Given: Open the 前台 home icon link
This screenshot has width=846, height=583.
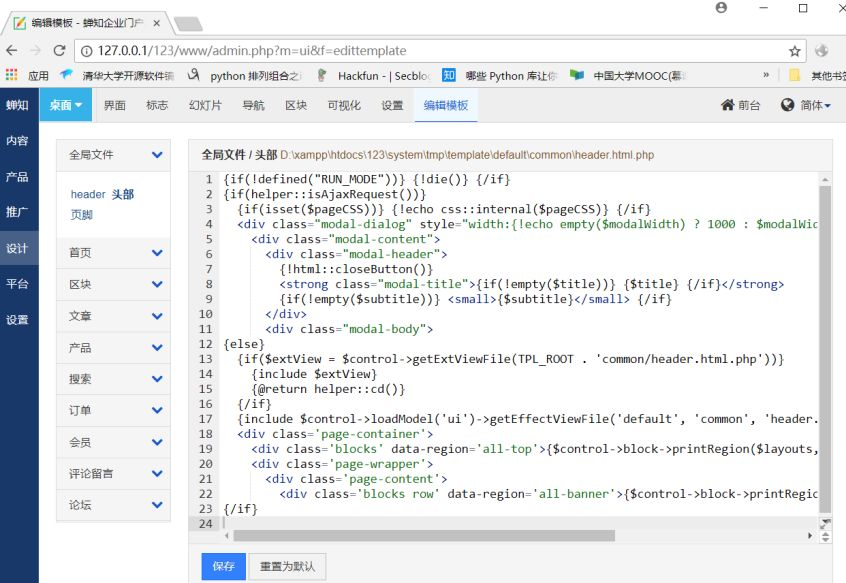Looking at the screenshot, I should click(740, 105).
